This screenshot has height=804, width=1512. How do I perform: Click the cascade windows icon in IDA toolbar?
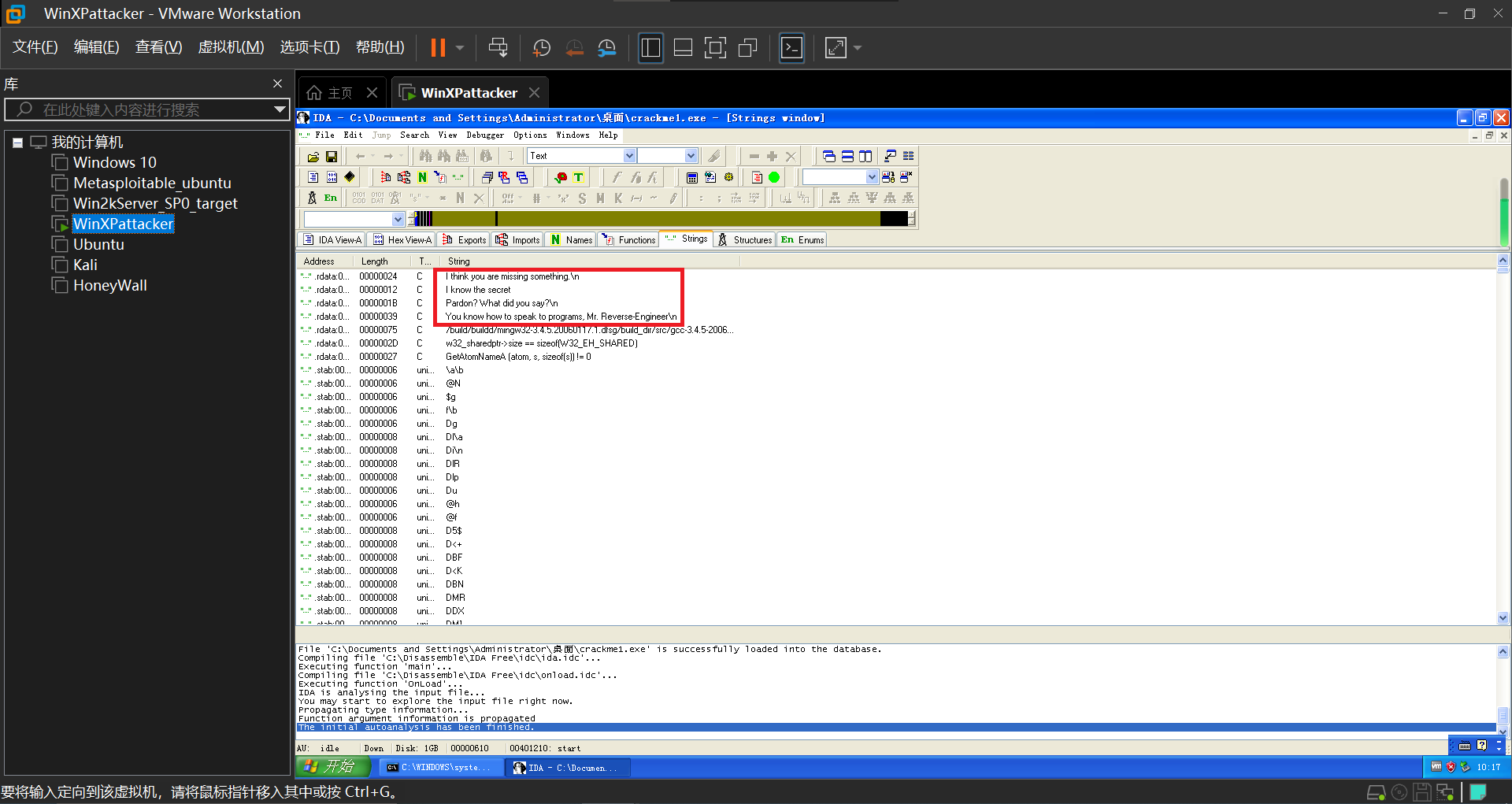pos(829,156)
